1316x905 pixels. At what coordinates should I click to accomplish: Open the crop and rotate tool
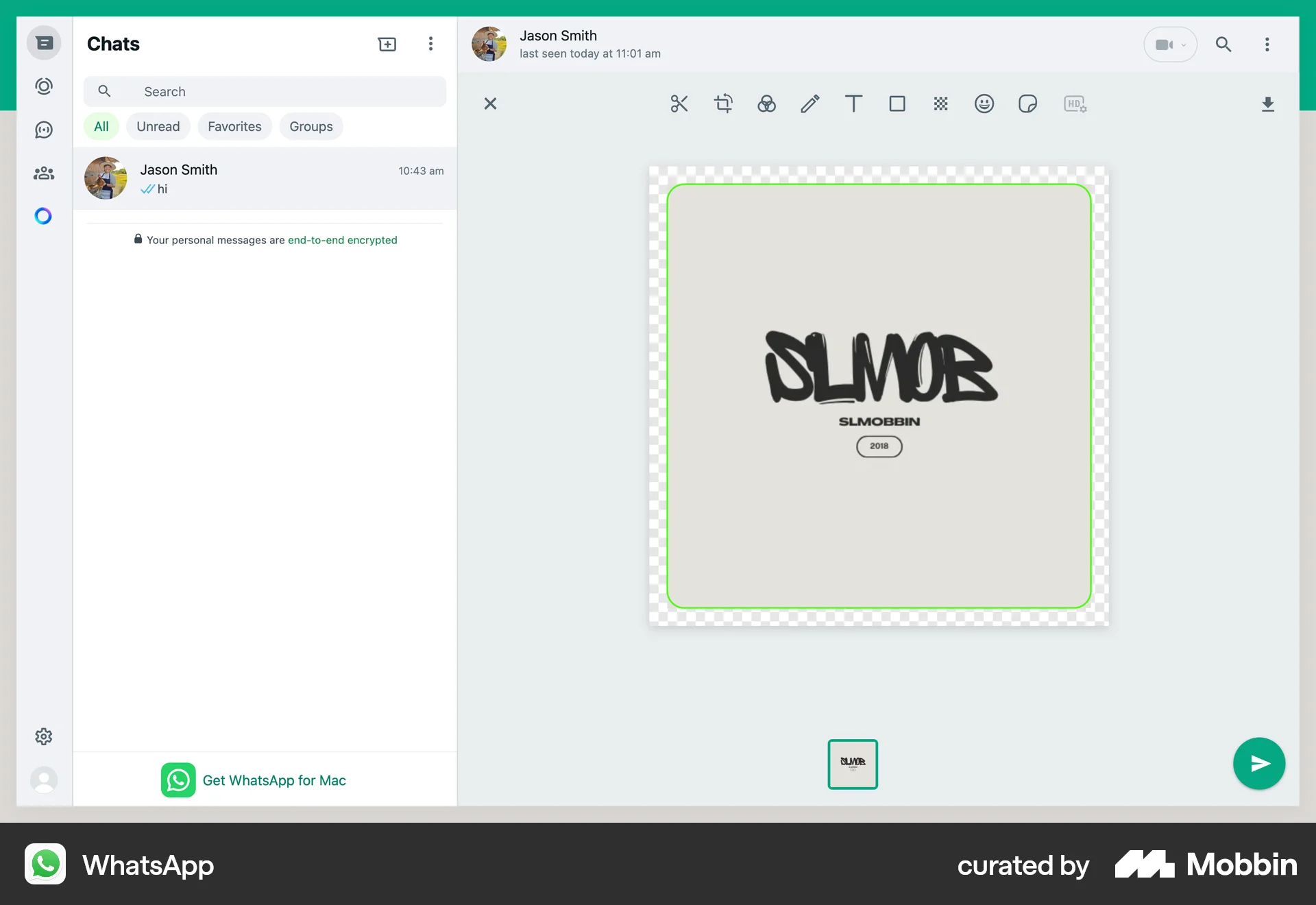click(x=723, y=104)
